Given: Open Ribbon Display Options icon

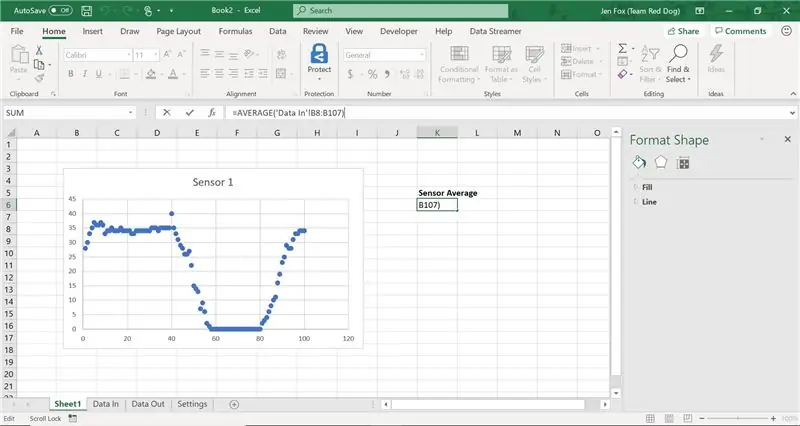Looking at the screenshot, I should [x=700, y=10].
